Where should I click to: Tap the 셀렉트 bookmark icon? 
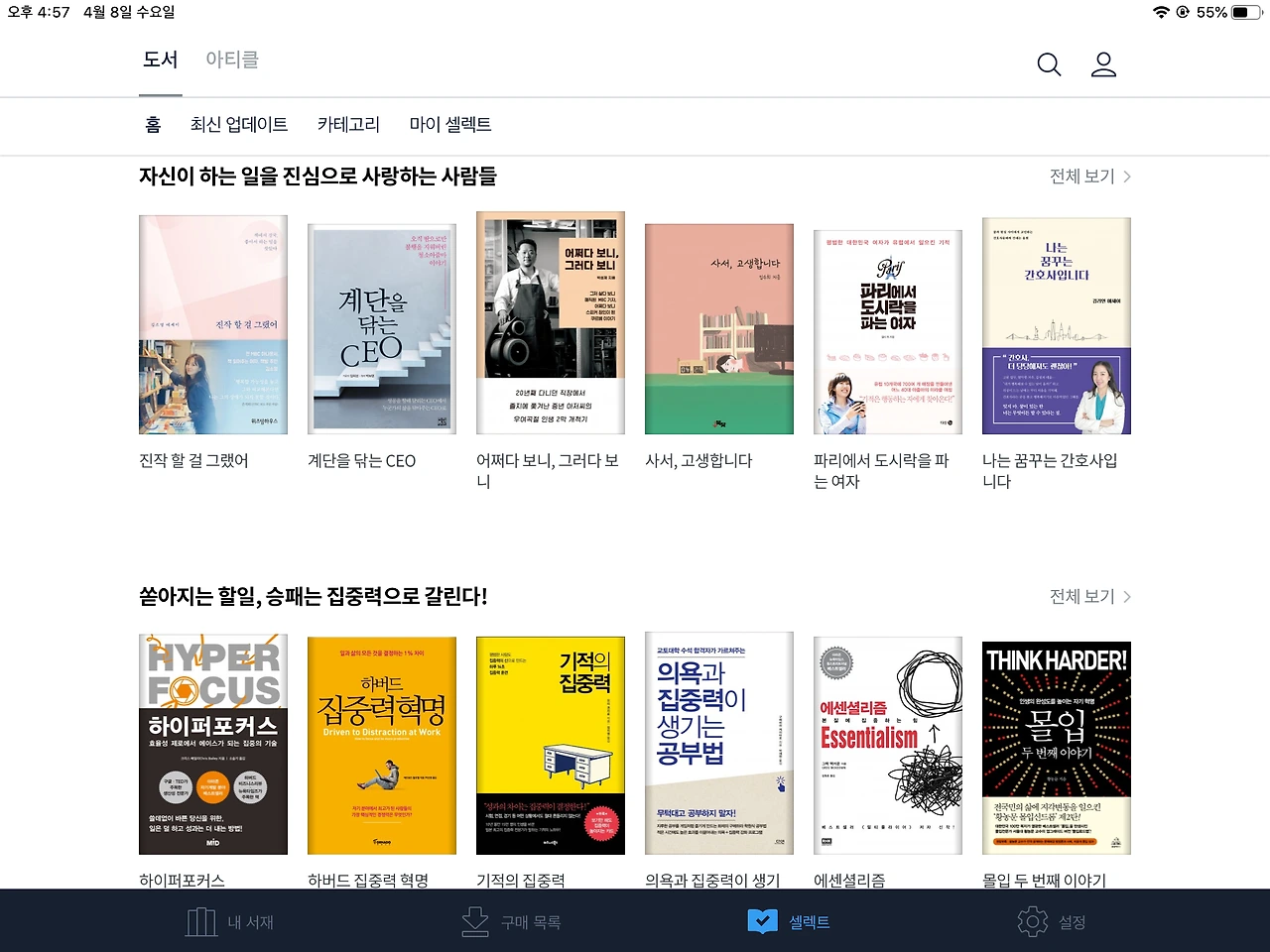[x=762, y=922]
